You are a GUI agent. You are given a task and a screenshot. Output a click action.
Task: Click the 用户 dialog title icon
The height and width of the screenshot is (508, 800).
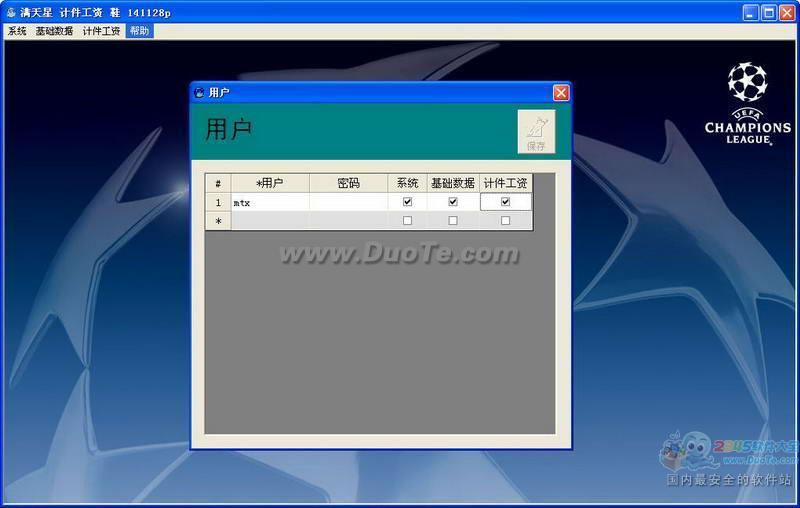click(199, 93)
